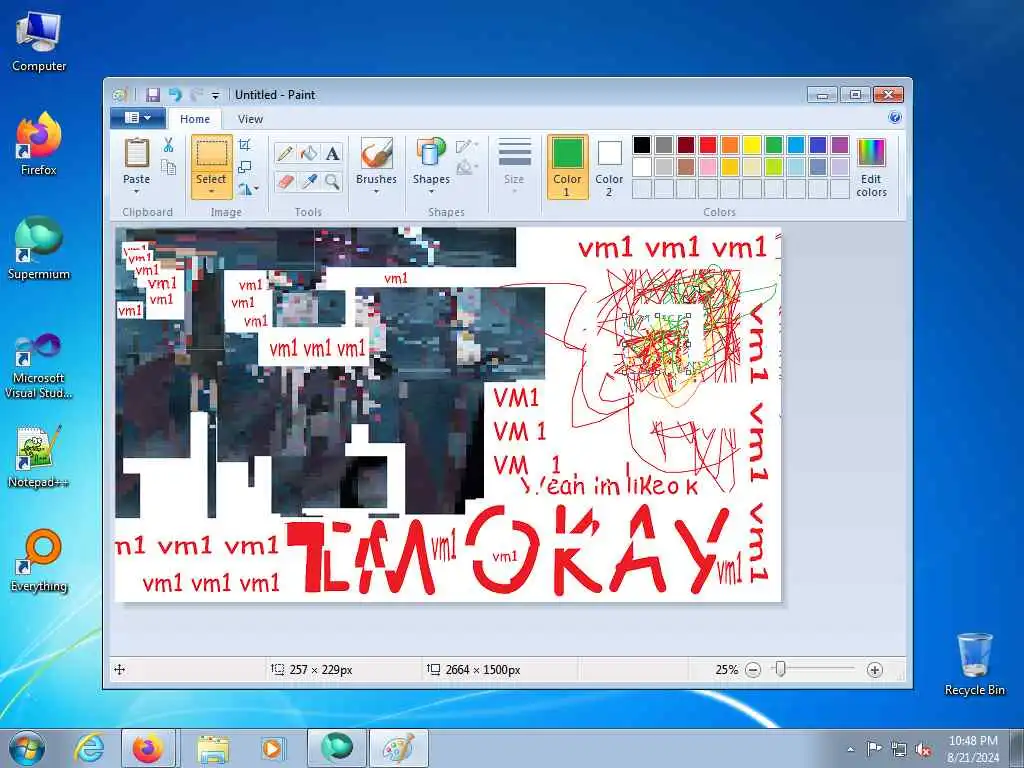Expand the Brushes dropdown arrow

376,191
